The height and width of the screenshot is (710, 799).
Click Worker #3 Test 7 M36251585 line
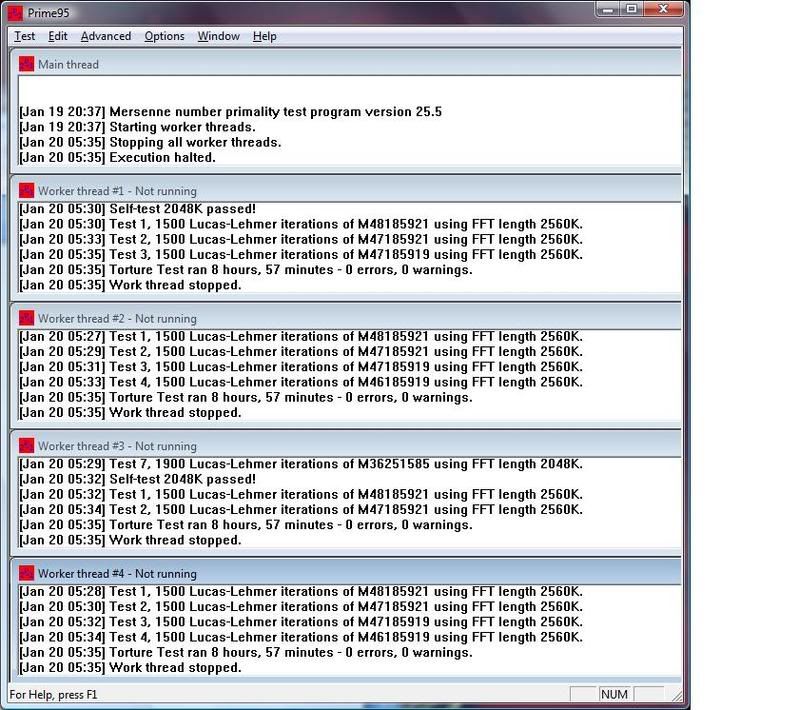coord(301,464)
